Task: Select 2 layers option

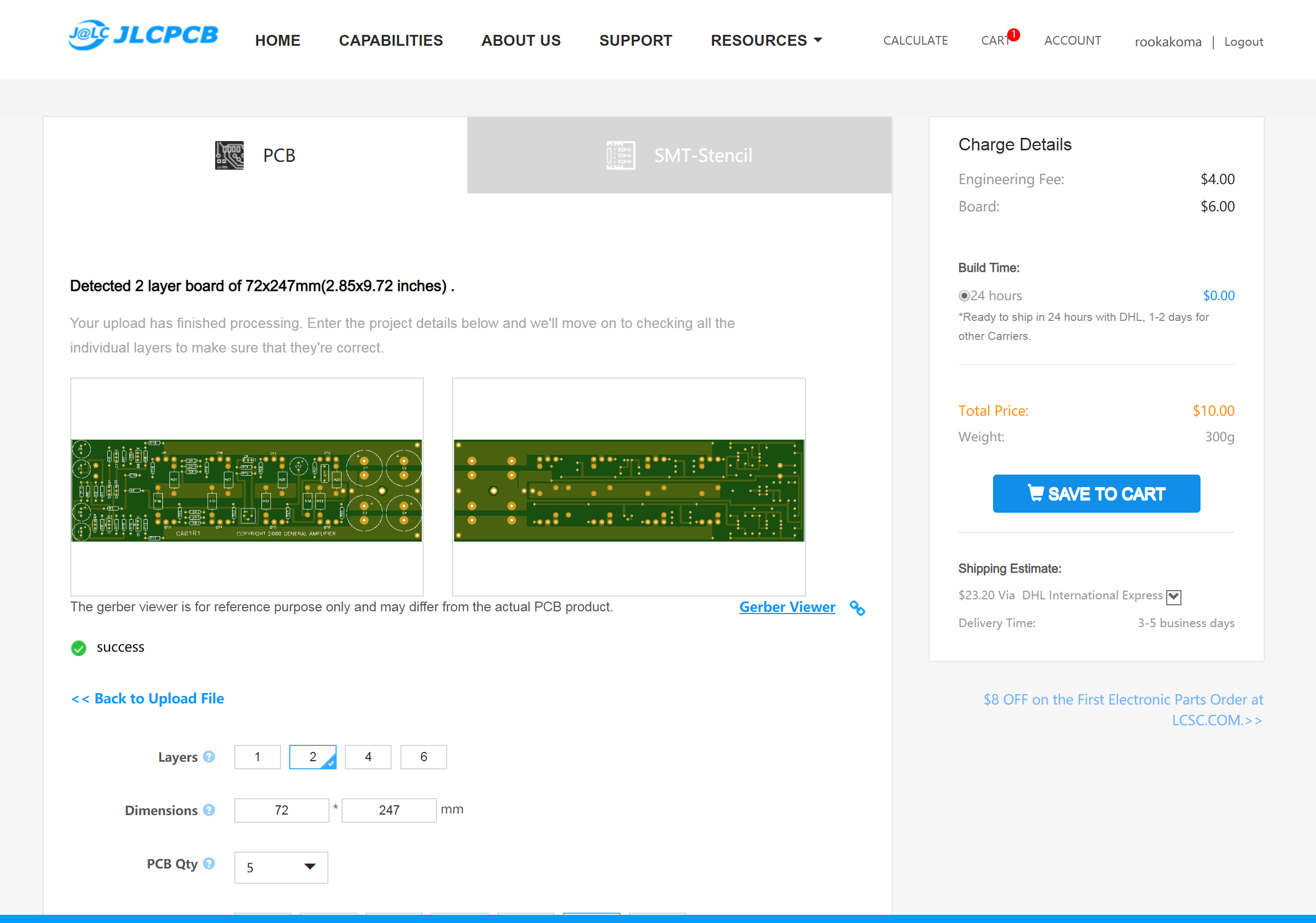Action: point(313,757)
